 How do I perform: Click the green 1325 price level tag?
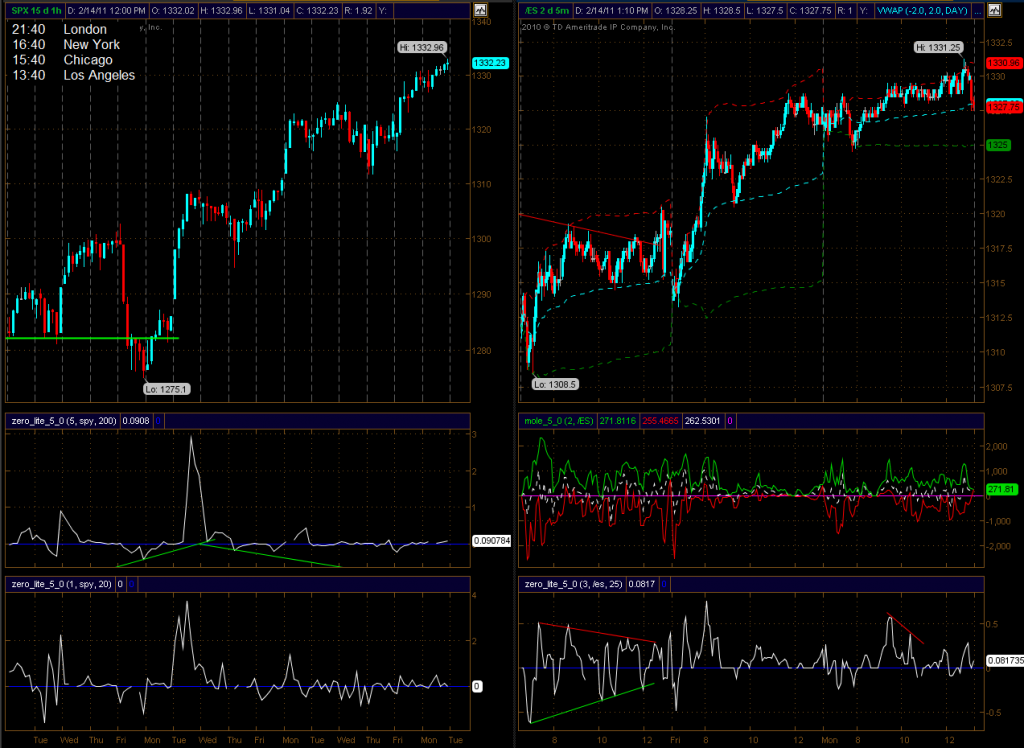997,145
